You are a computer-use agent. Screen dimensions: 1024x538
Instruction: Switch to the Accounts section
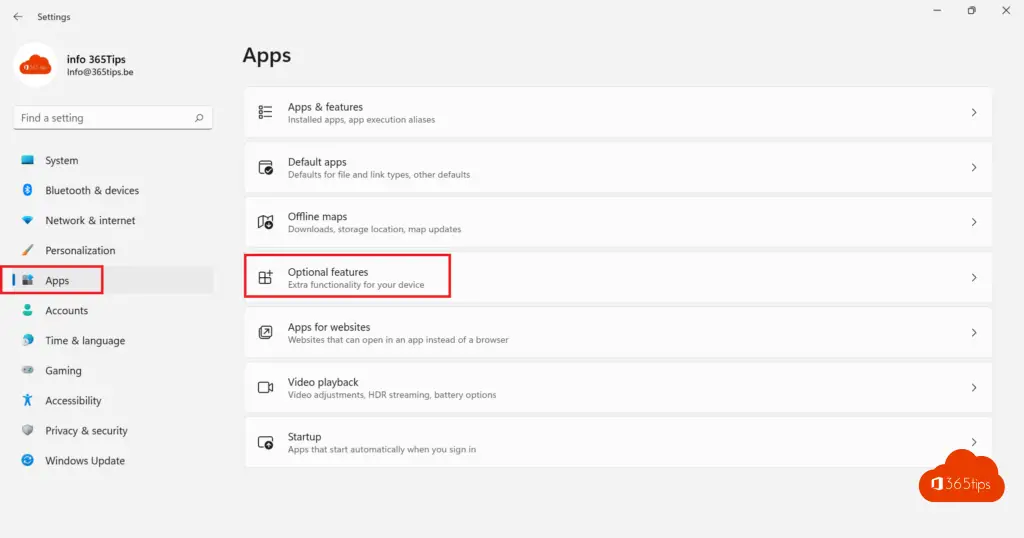click(66, 311)
